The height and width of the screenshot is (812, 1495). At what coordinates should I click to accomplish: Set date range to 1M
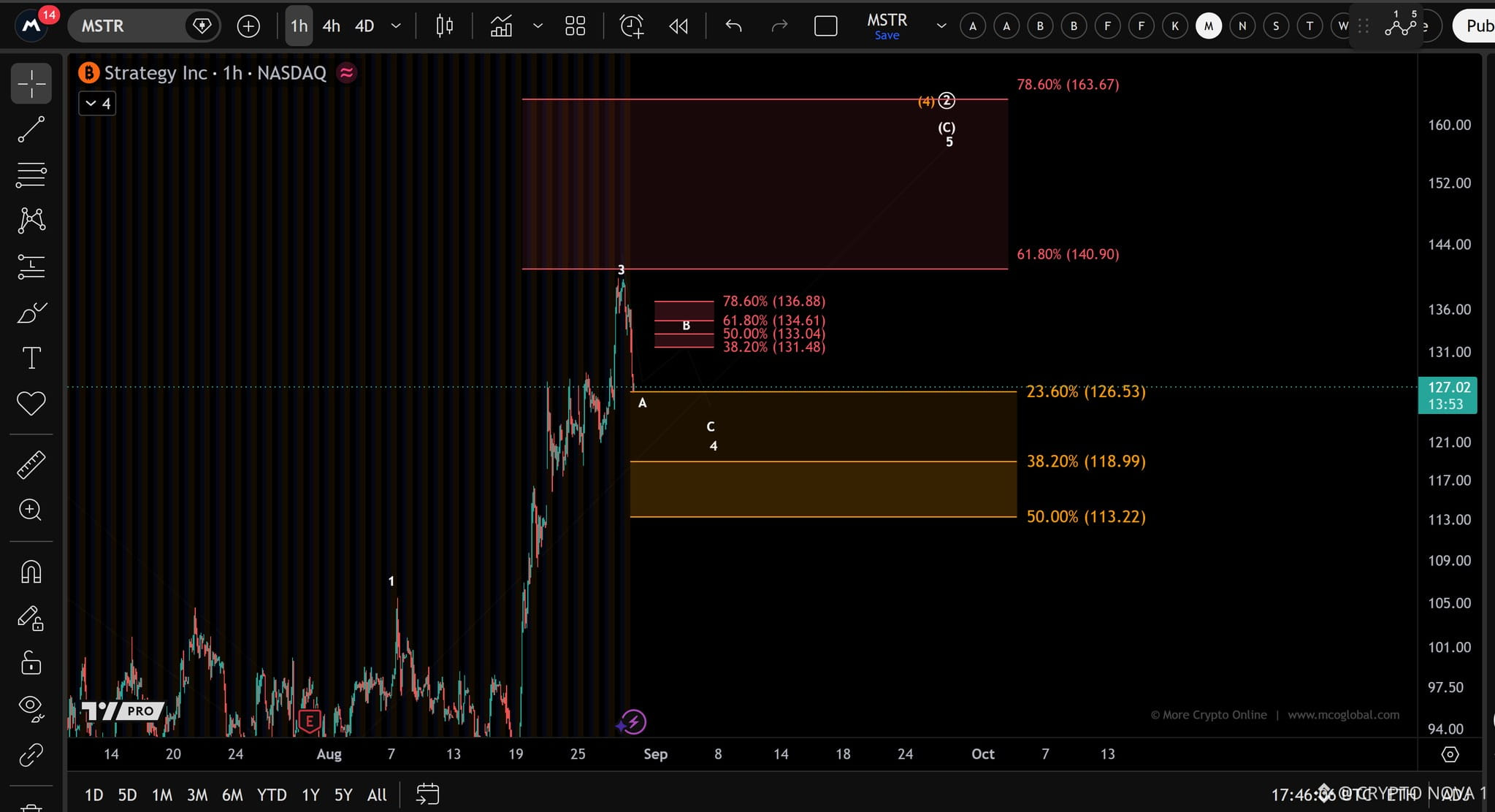click(x=162, y=794)
